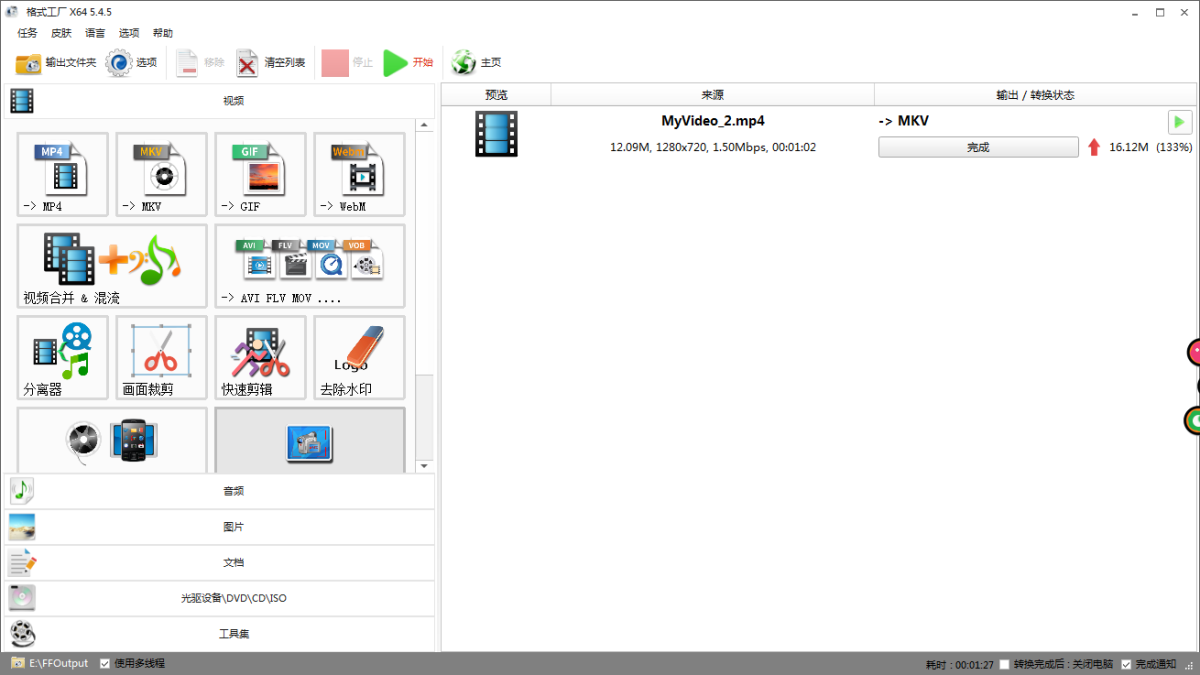Select the -> MKV conversion icon
1200x675 pixels.
coord(161,174)
